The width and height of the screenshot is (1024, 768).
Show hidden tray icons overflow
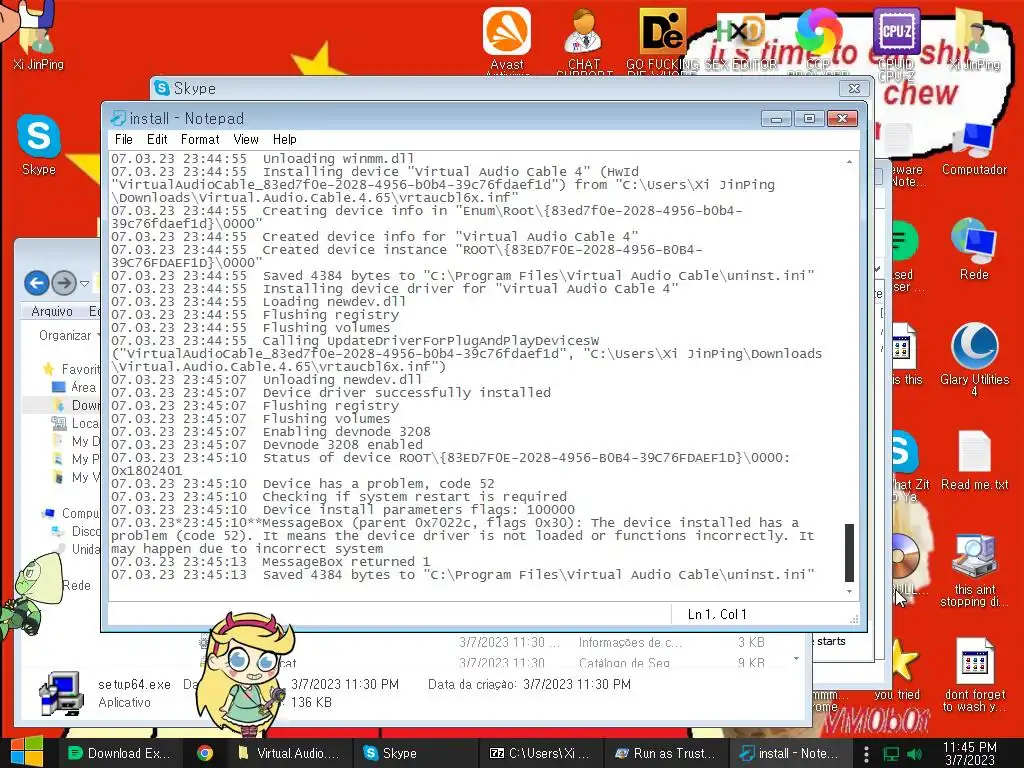click(866, 754)
